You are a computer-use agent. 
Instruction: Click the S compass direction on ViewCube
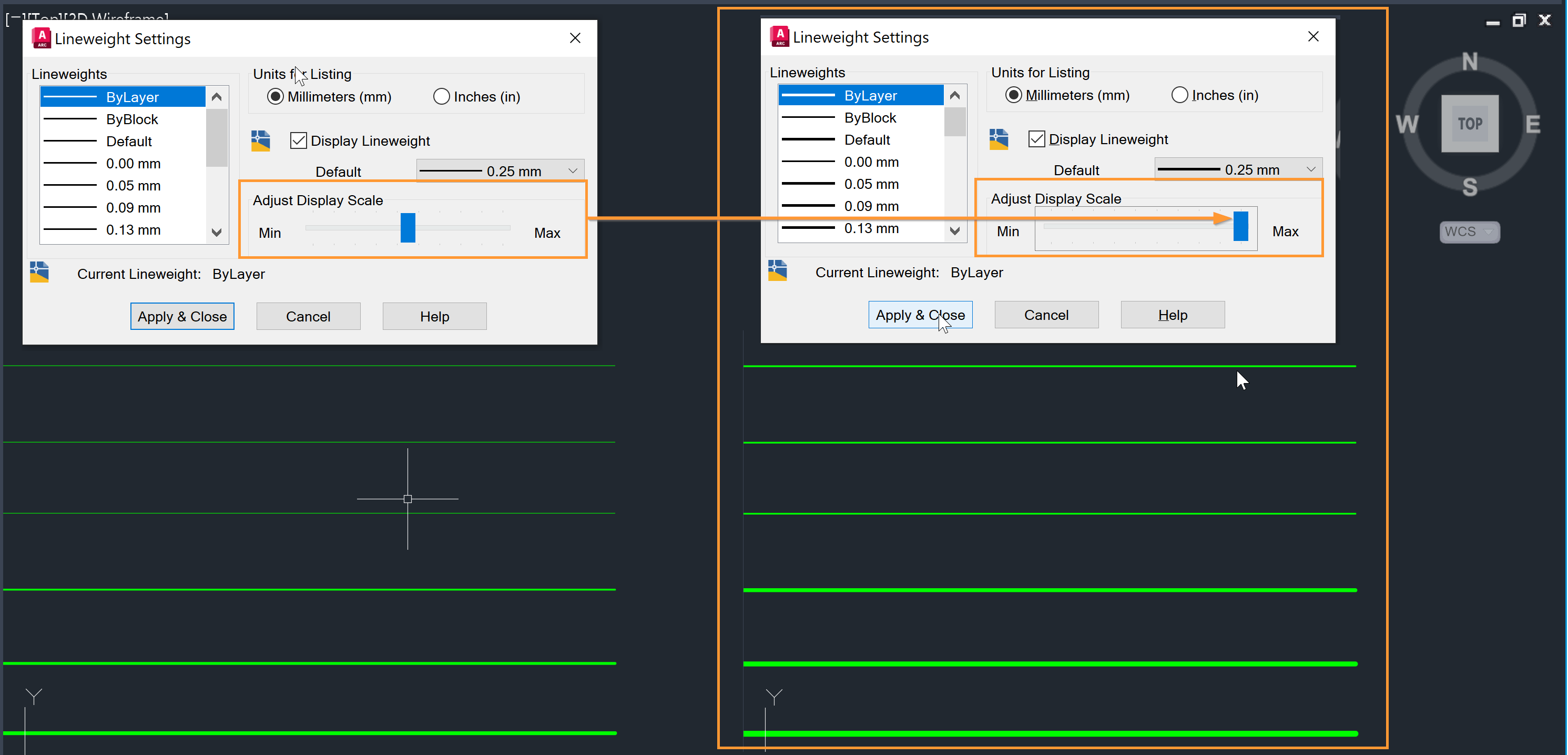(1469, 187)
